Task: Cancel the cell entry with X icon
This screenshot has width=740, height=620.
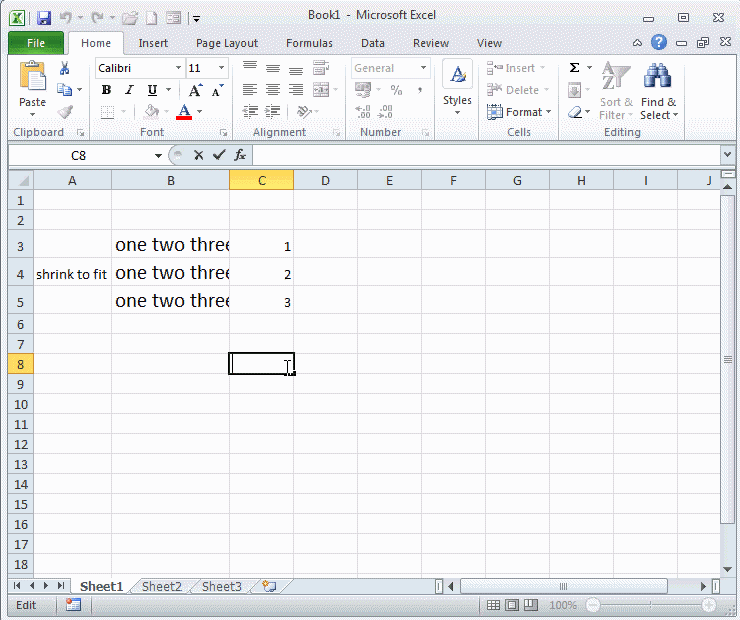Action: [x=198, y=155]
